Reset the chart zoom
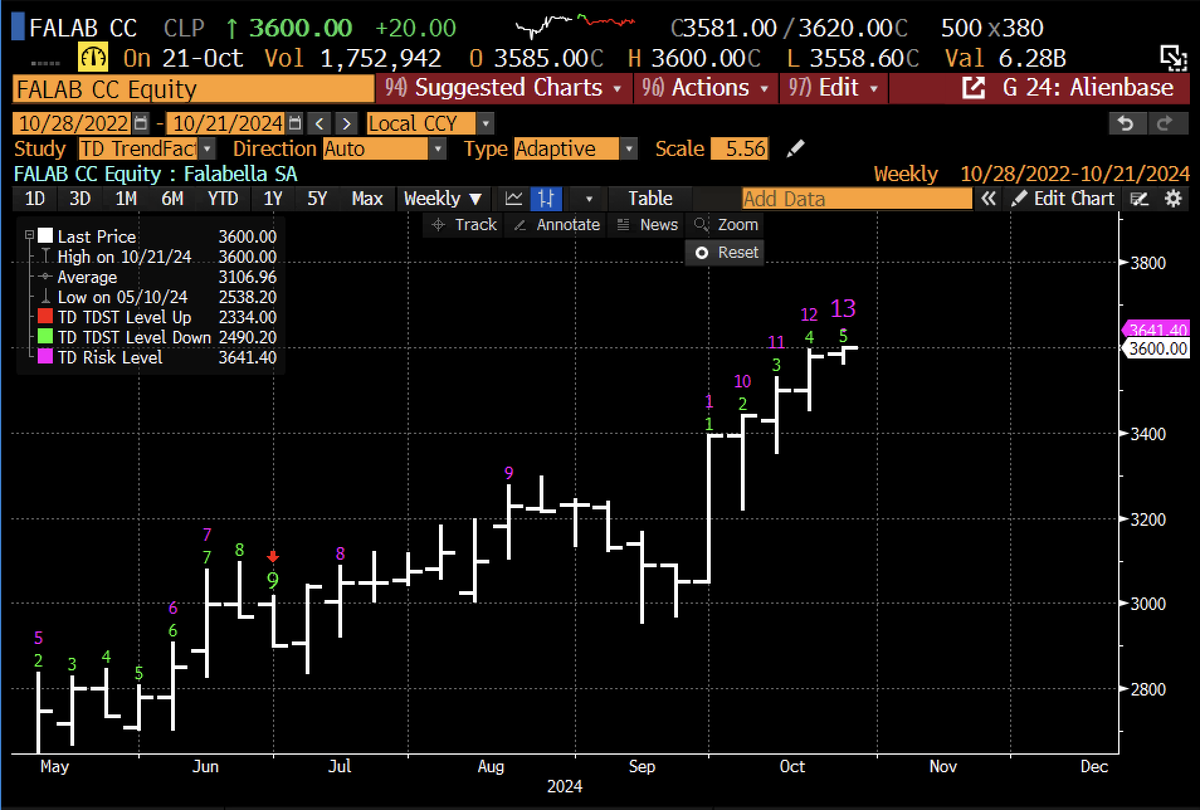 point(726,252)
